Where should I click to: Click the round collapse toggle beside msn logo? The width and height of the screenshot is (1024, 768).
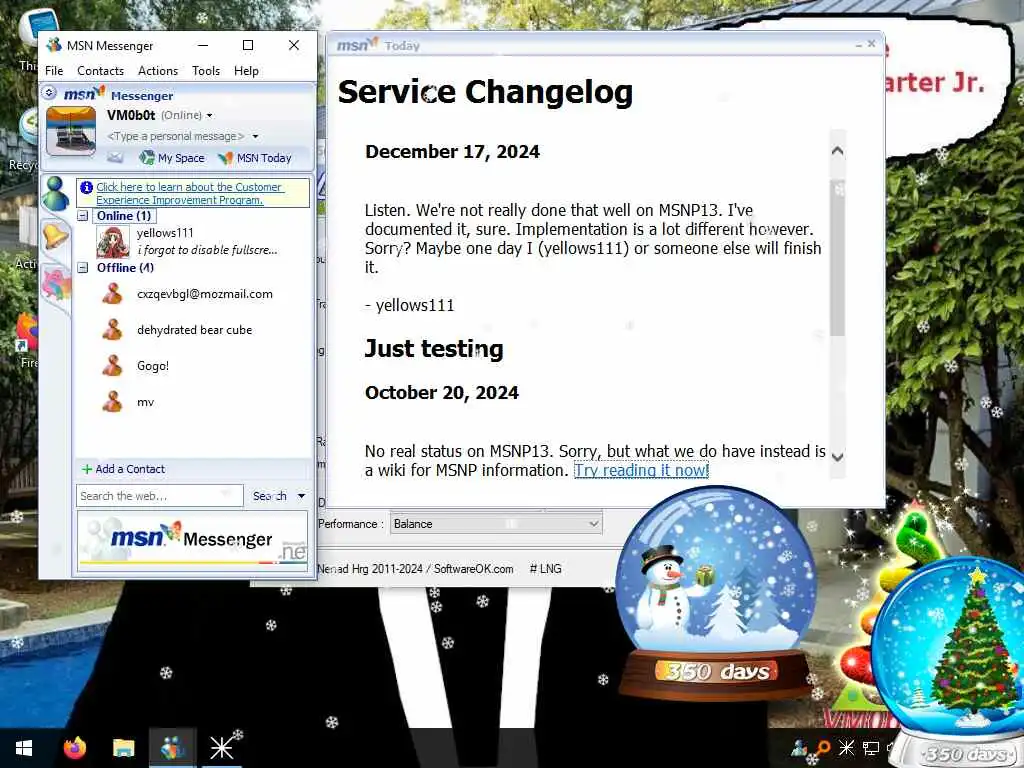(x=50, y=93)
